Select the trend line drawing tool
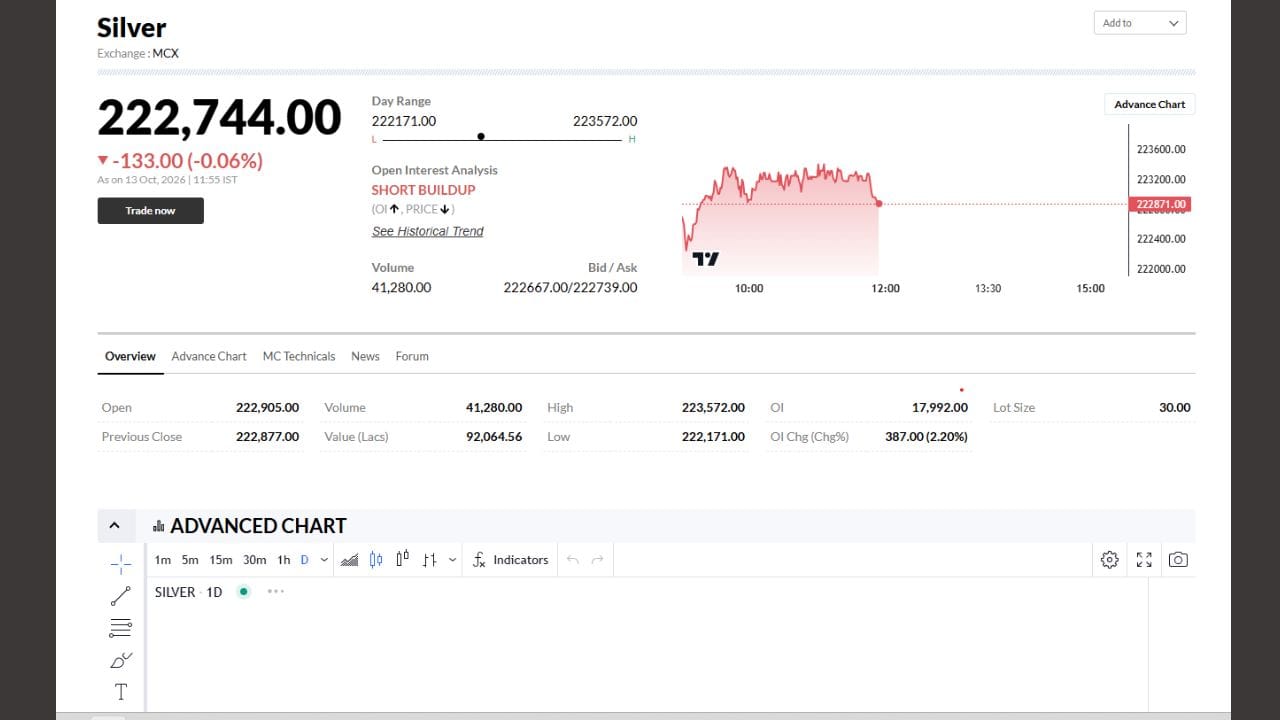 click(x=120, y=596)
